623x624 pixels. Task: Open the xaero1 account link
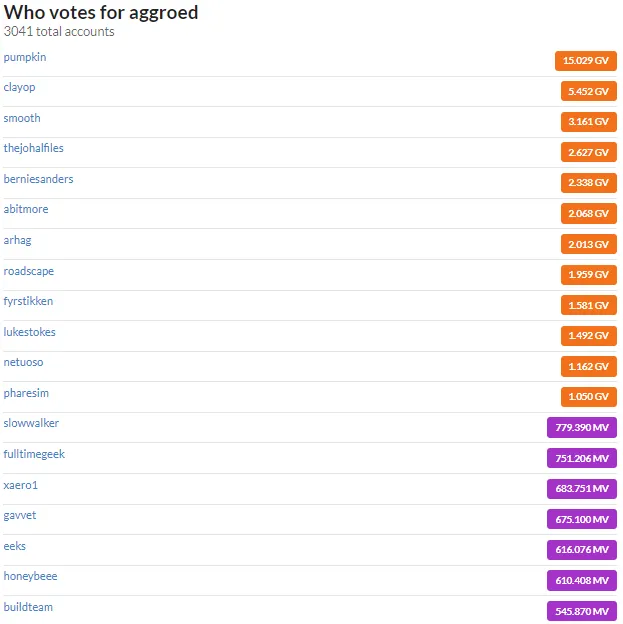20,486
